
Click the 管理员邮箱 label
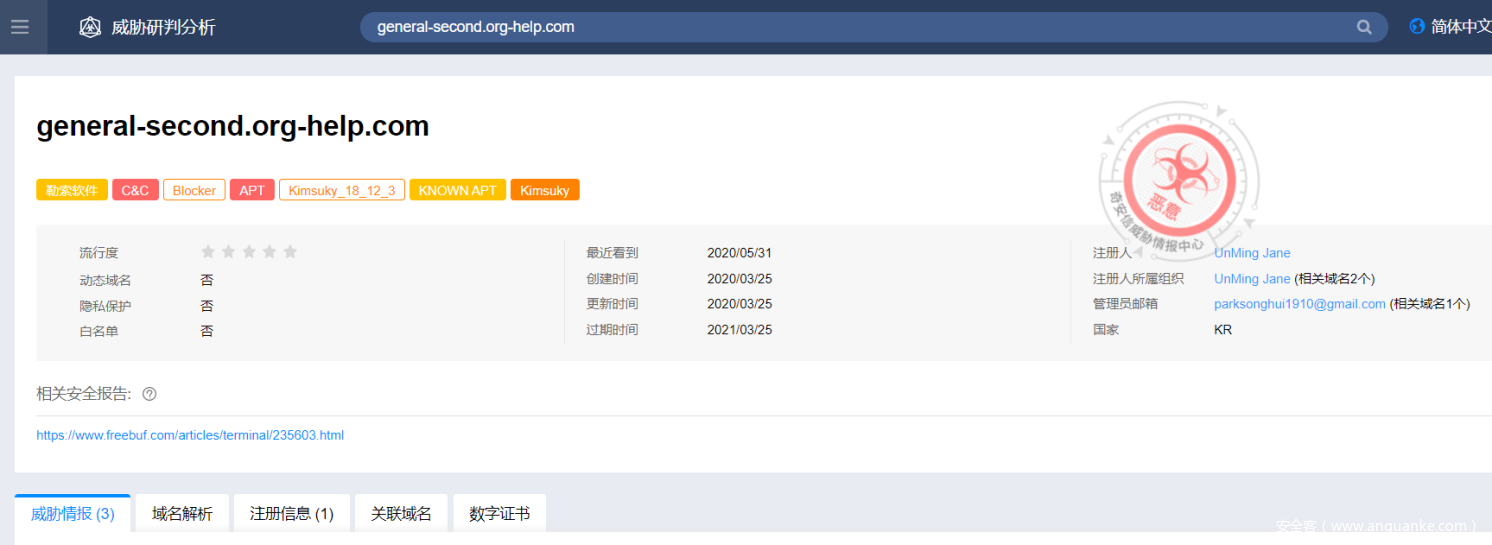[x=1125, y=304]
